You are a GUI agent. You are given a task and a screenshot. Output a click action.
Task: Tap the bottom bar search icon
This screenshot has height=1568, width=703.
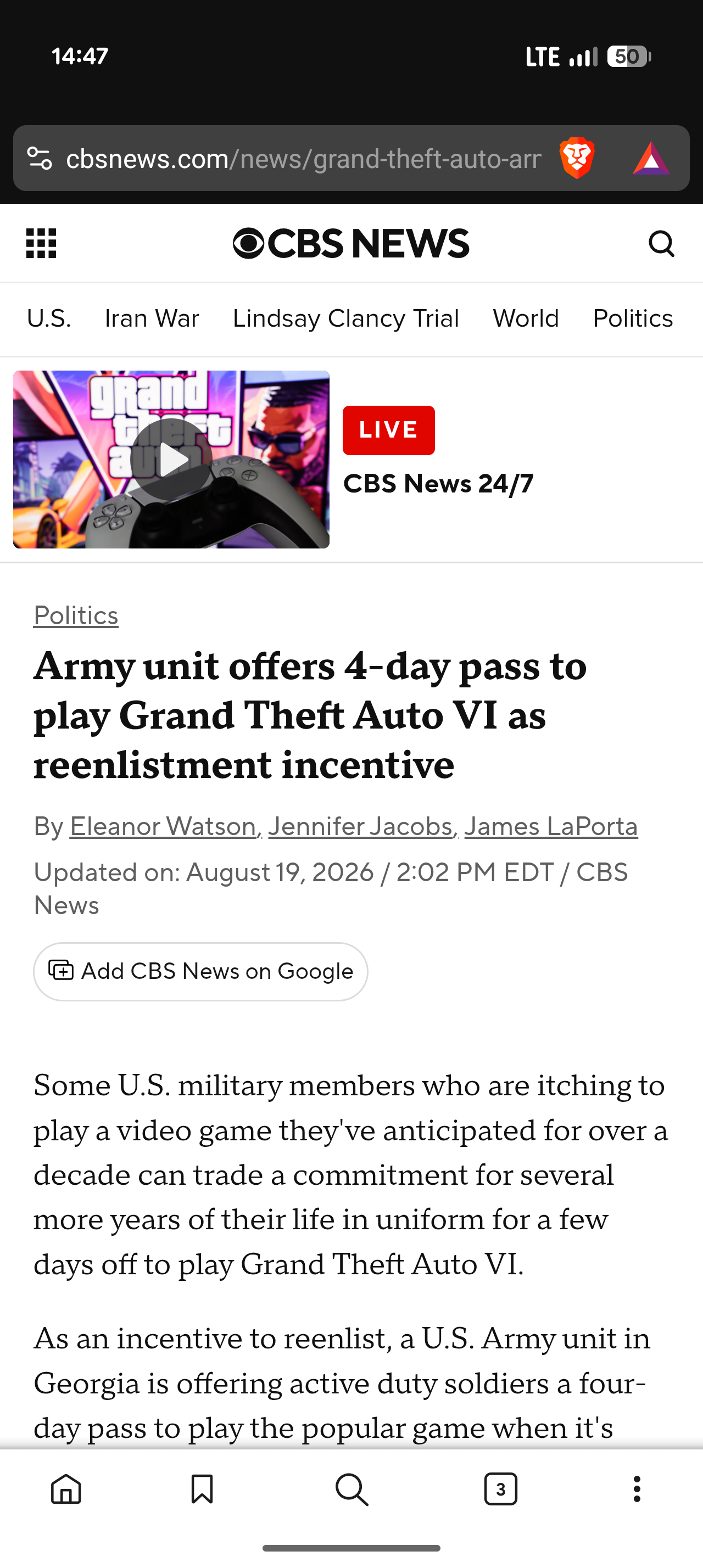(x=352, y=1489)
